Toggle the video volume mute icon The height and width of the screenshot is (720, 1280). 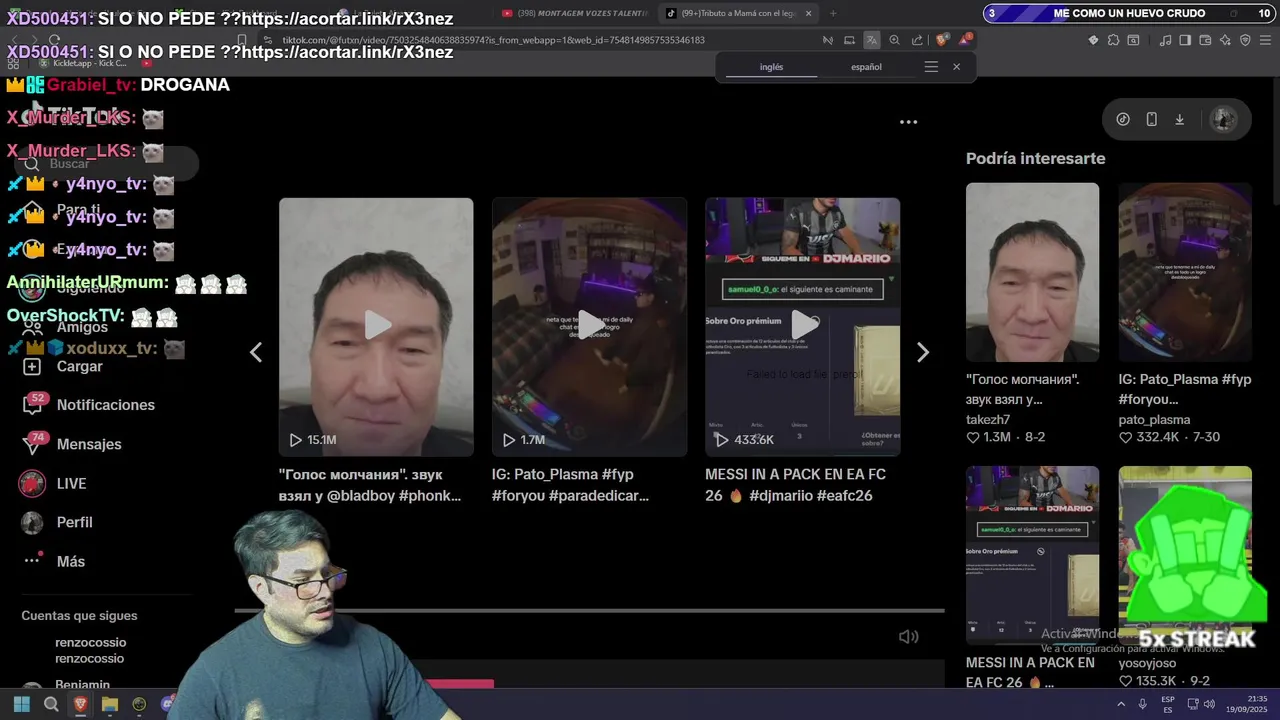[x=908, y=637]
